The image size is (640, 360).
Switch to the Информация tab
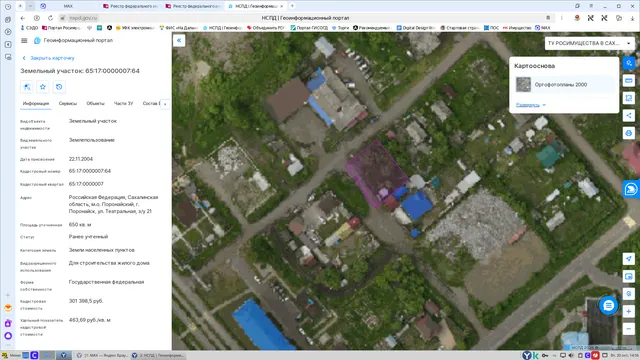[x=36, y=104]
